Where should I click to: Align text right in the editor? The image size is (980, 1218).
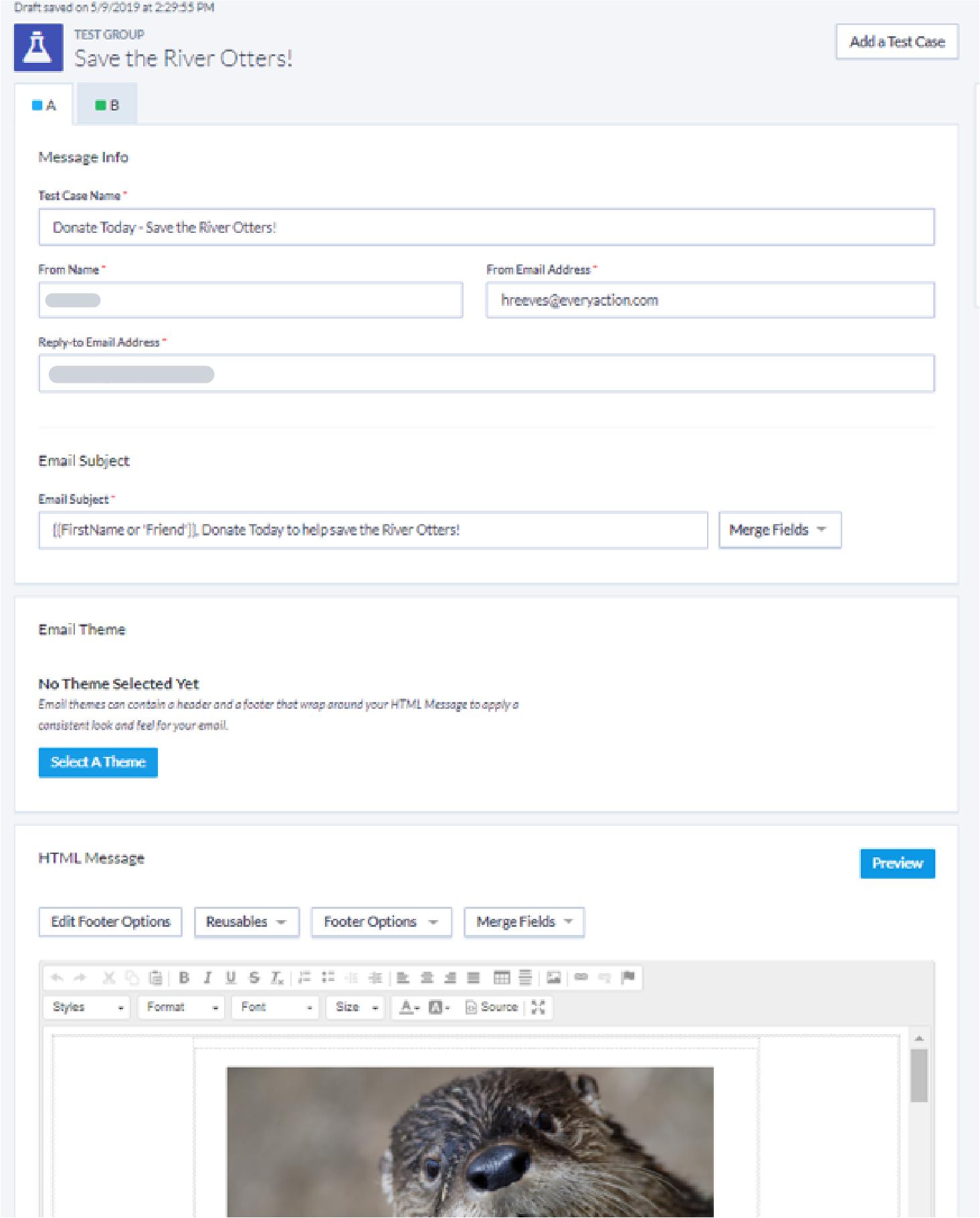click(x=450, y=978)
